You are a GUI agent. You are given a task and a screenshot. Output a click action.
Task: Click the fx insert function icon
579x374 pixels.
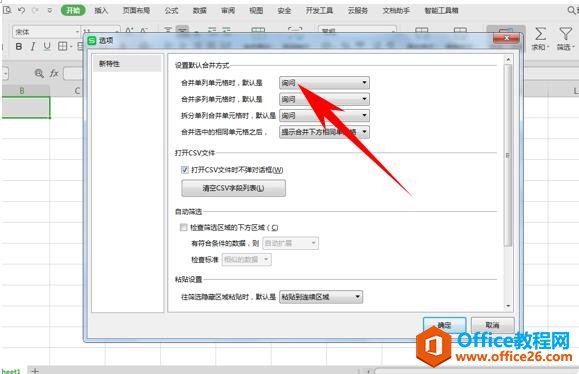(x=54, y=73)
